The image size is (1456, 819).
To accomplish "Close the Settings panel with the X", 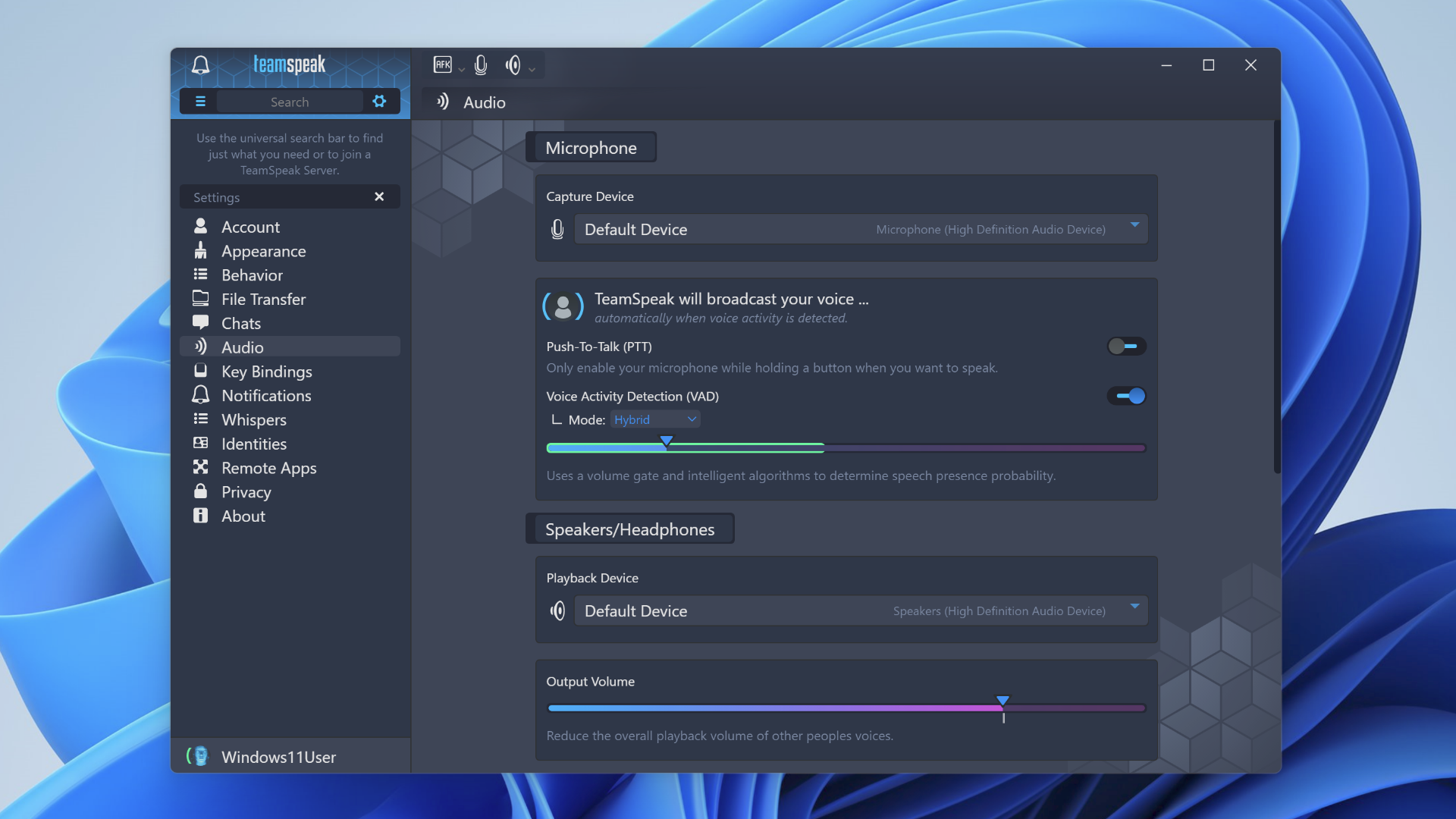I will (379, 196).
